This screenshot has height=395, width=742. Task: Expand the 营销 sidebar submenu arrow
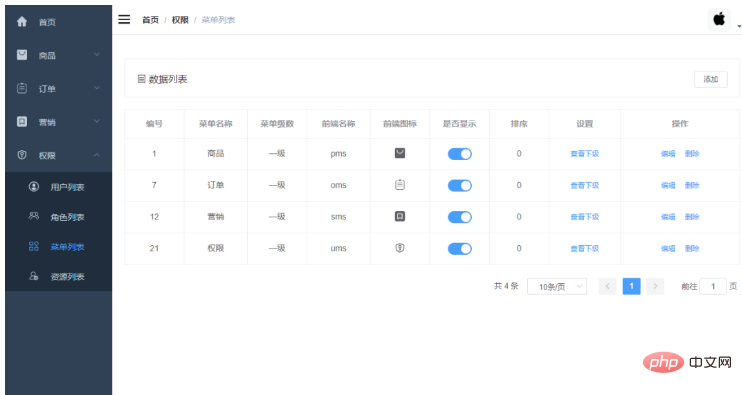(97, 122)
